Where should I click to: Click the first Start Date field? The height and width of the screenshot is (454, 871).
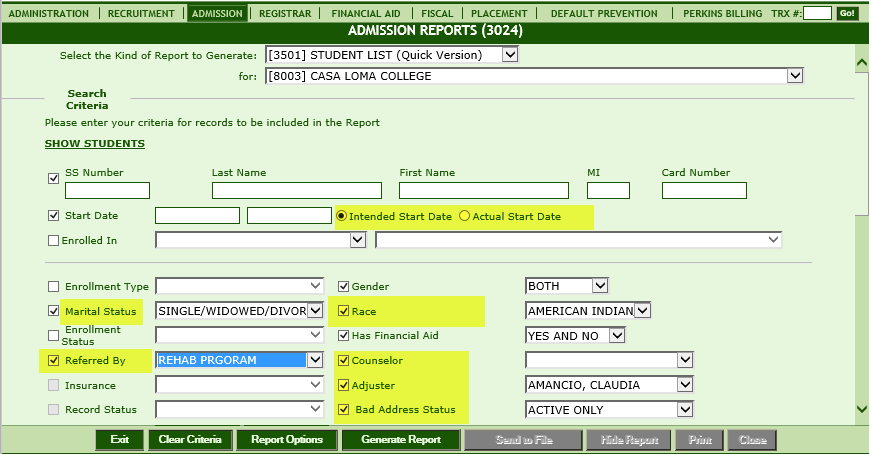197,216
